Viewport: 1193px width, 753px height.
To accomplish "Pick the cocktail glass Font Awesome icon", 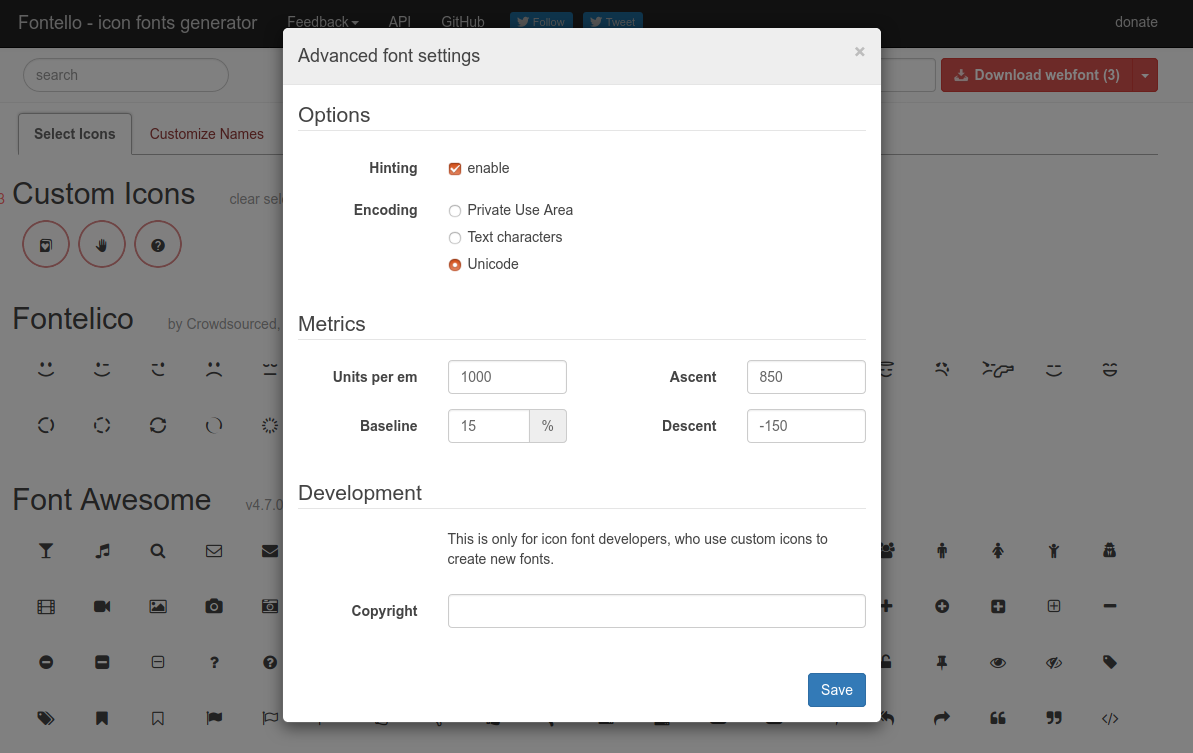I will (x=46, y=550).
